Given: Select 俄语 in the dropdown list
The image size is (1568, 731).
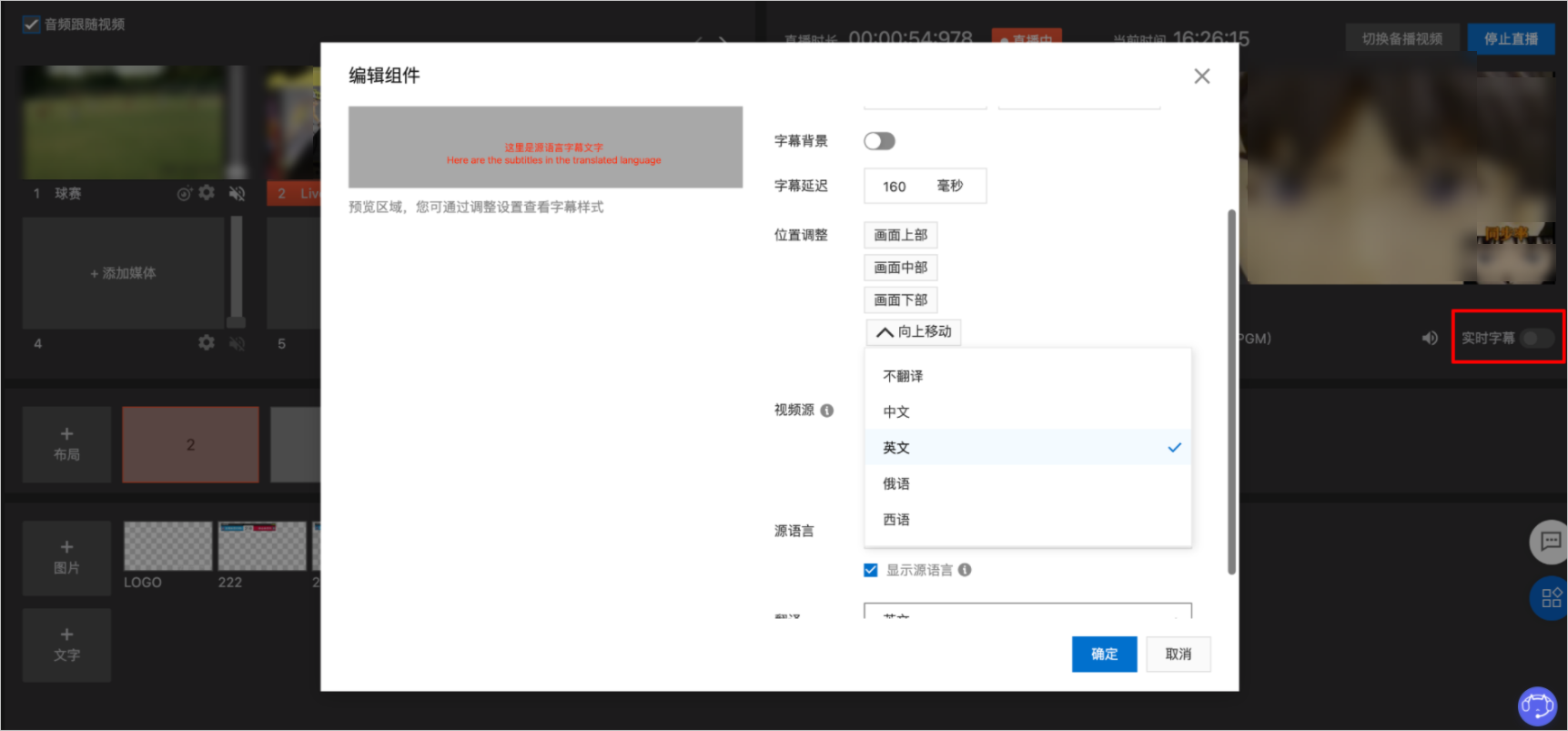Looking at the screenshot, I should tap(1027, 483).
